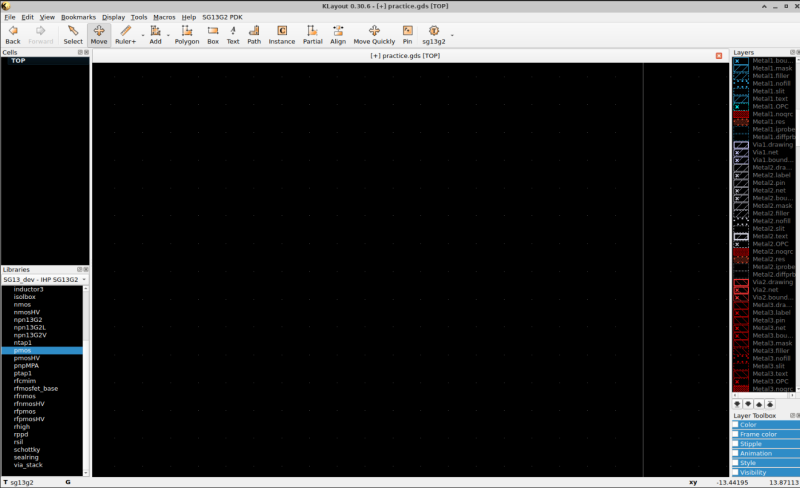This screenshot has width=800, height=488.
Task: Choose the Ruler tool
Action: (125, 35)
